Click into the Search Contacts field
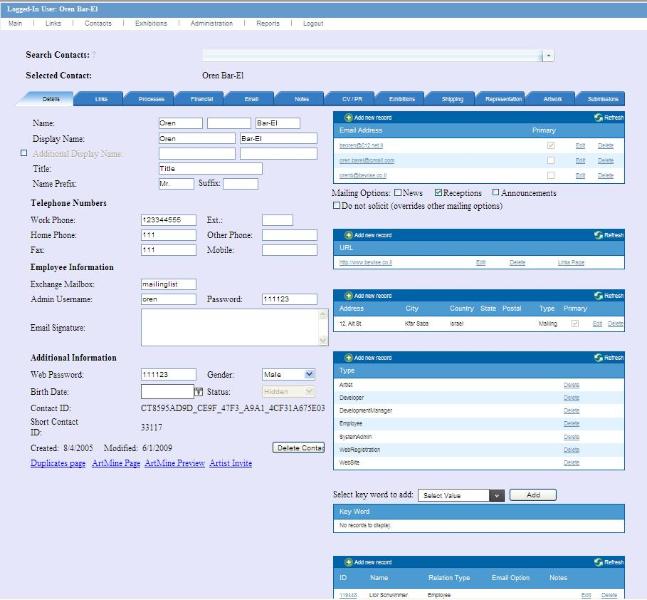 click(373, 55)
